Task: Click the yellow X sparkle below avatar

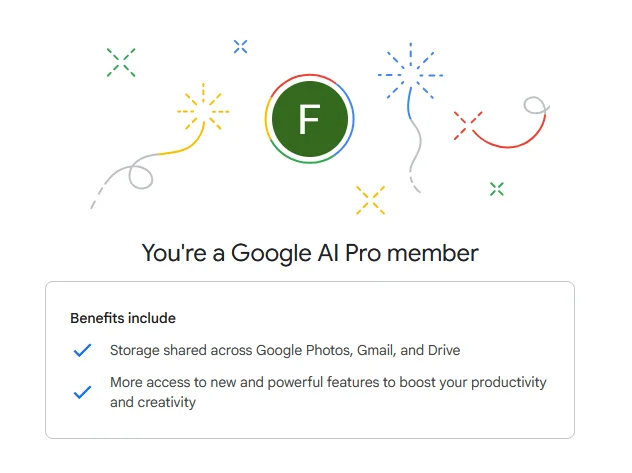Action: tap(370, 200)
